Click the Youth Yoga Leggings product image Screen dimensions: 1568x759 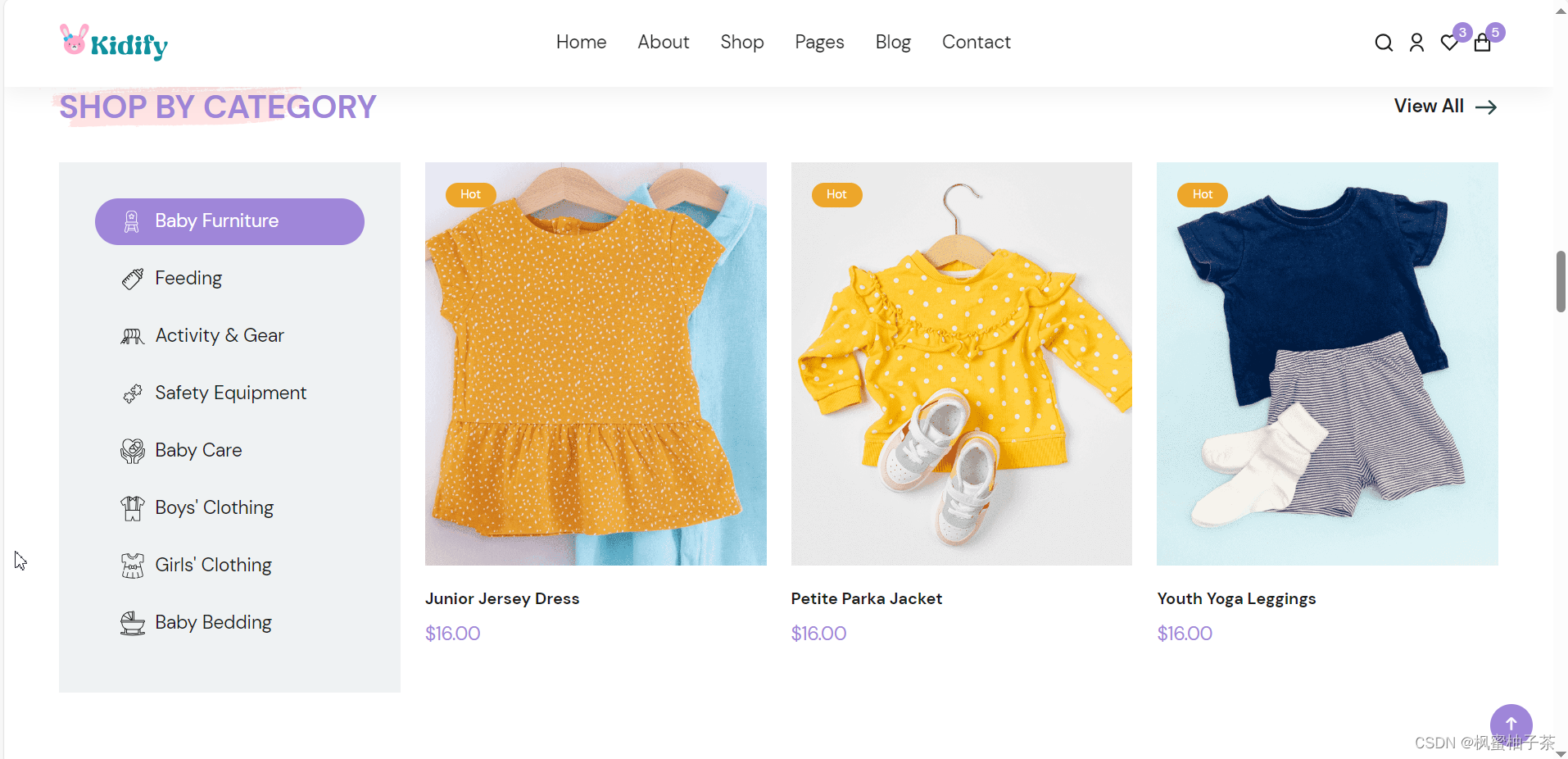tap(1327, 364)
